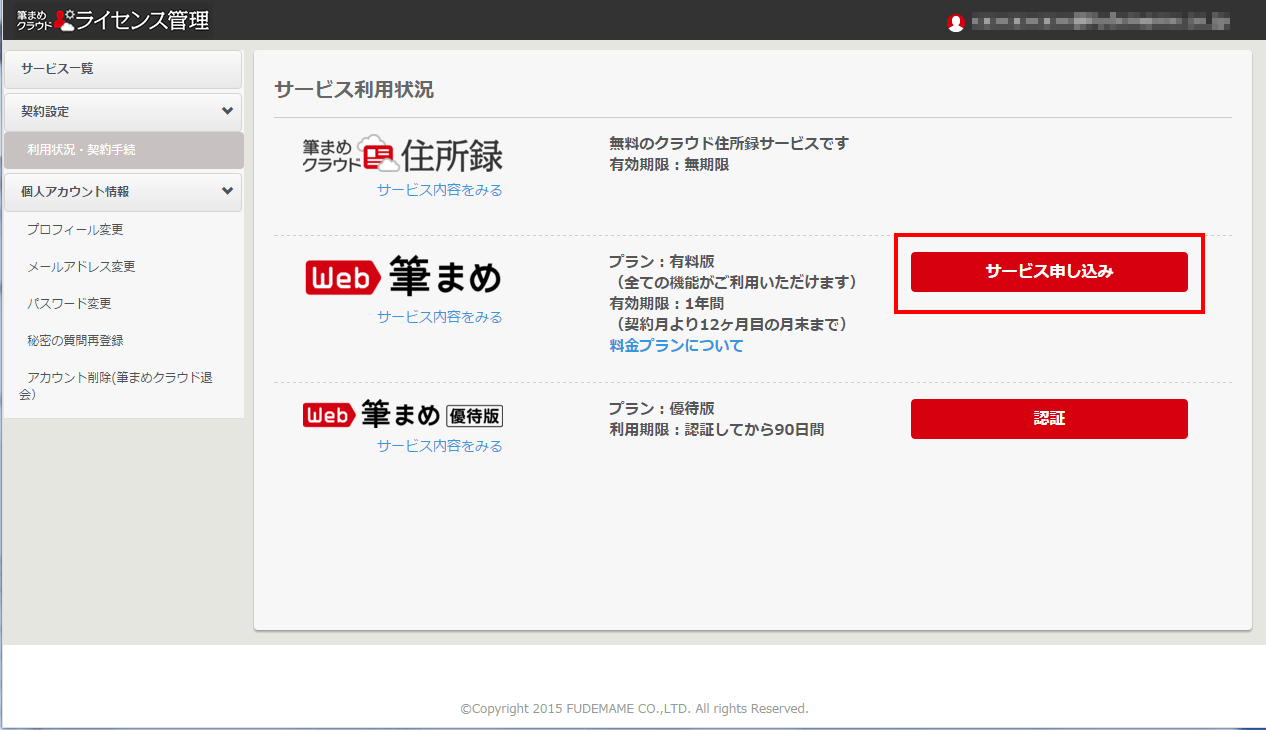Click the Web筆まめ 優待版 logo
This screenshot has height=730, width=1266.
tap(403, 415)
